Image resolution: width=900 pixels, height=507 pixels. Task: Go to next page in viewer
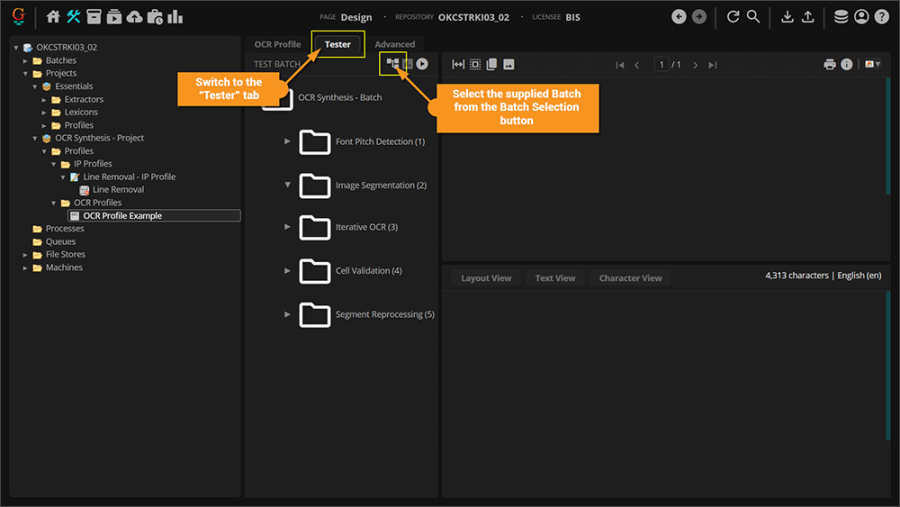tap(695, 65)
